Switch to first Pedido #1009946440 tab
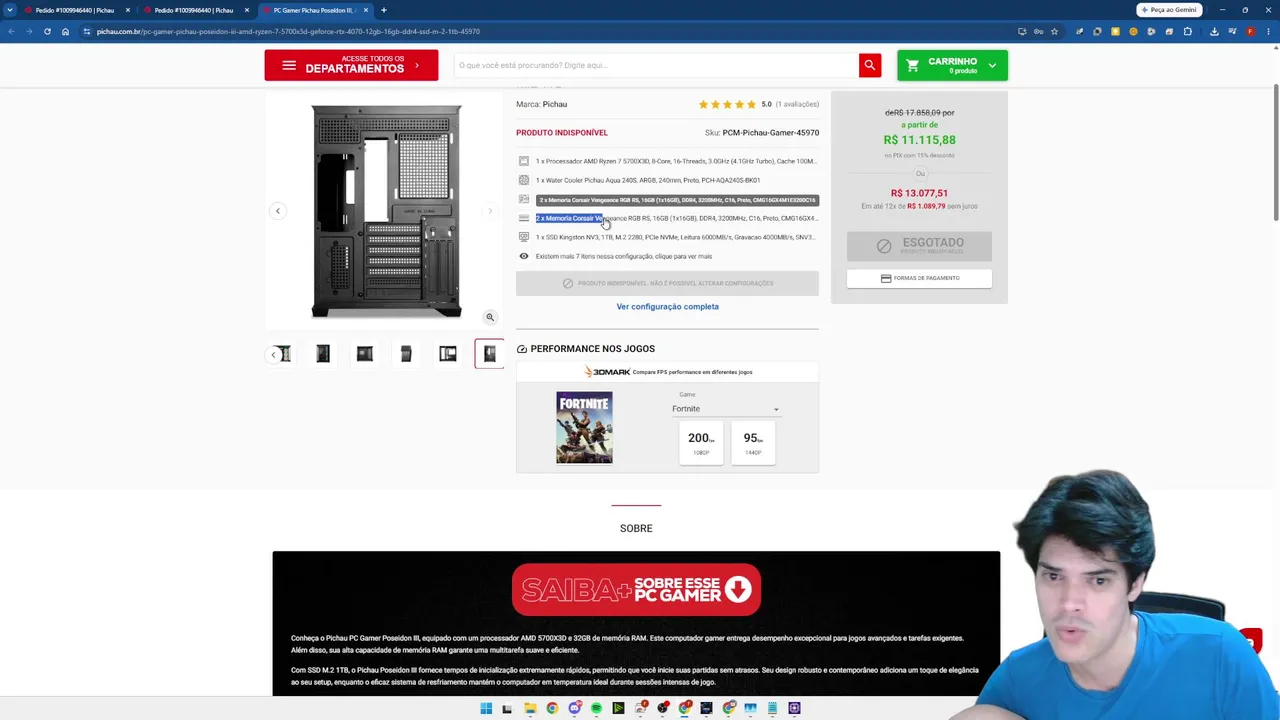This screenshot has height=720, width=1280. pos(76,10)
